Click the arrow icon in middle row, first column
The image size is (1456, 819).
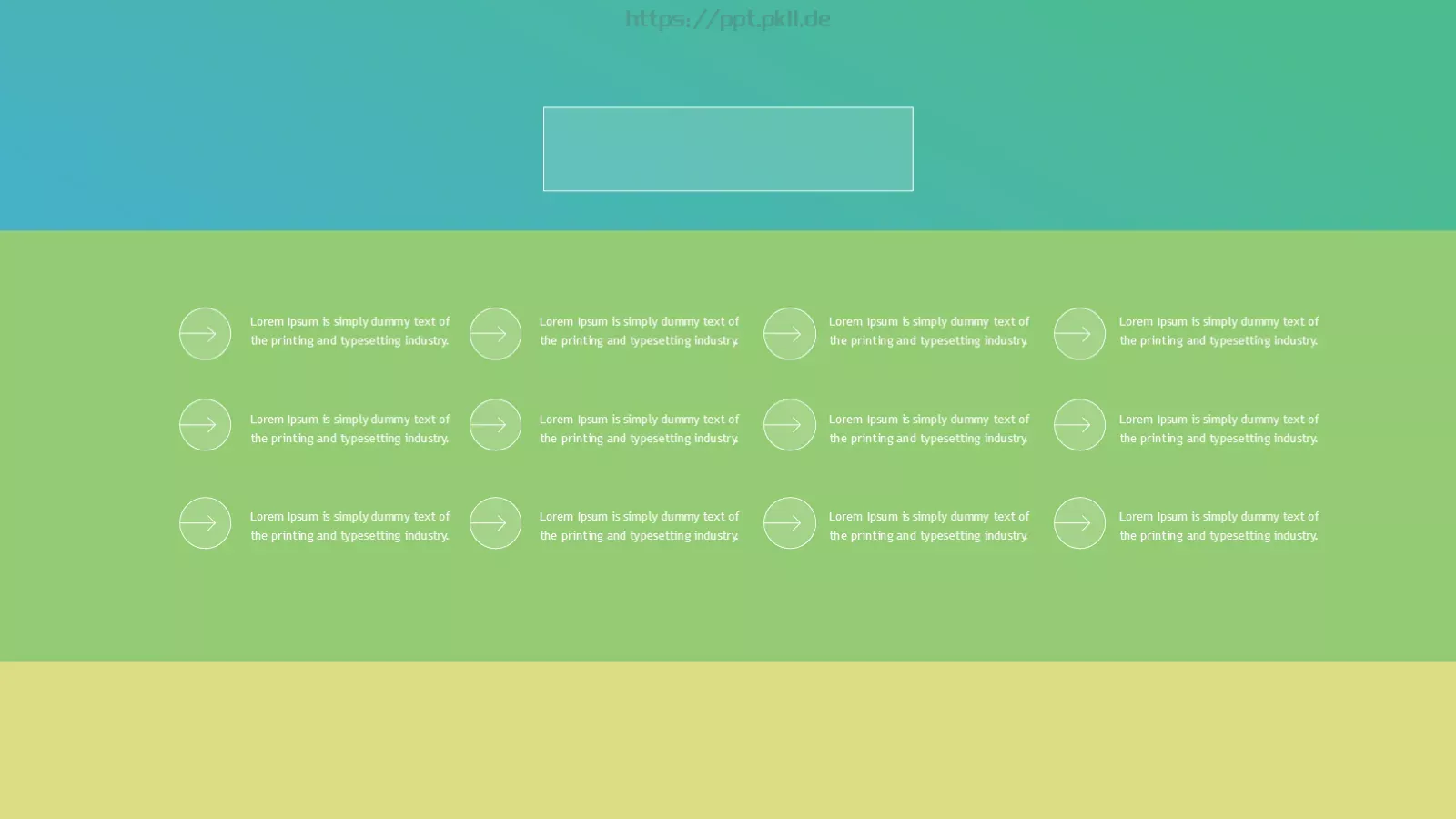[x=205, y=425]
